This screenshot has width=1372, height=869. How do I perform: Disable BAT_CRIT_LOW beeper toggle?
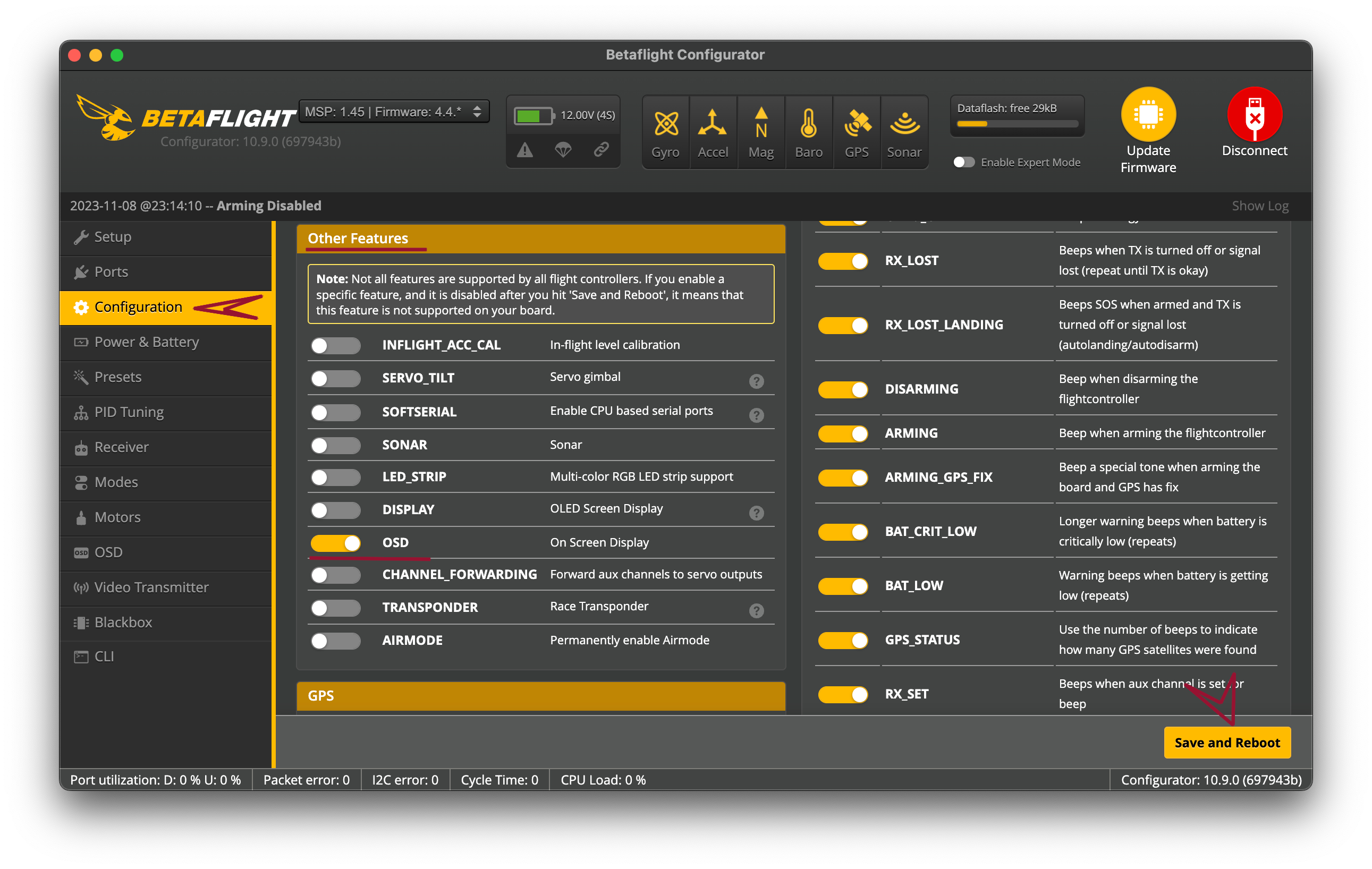[843, 532]
